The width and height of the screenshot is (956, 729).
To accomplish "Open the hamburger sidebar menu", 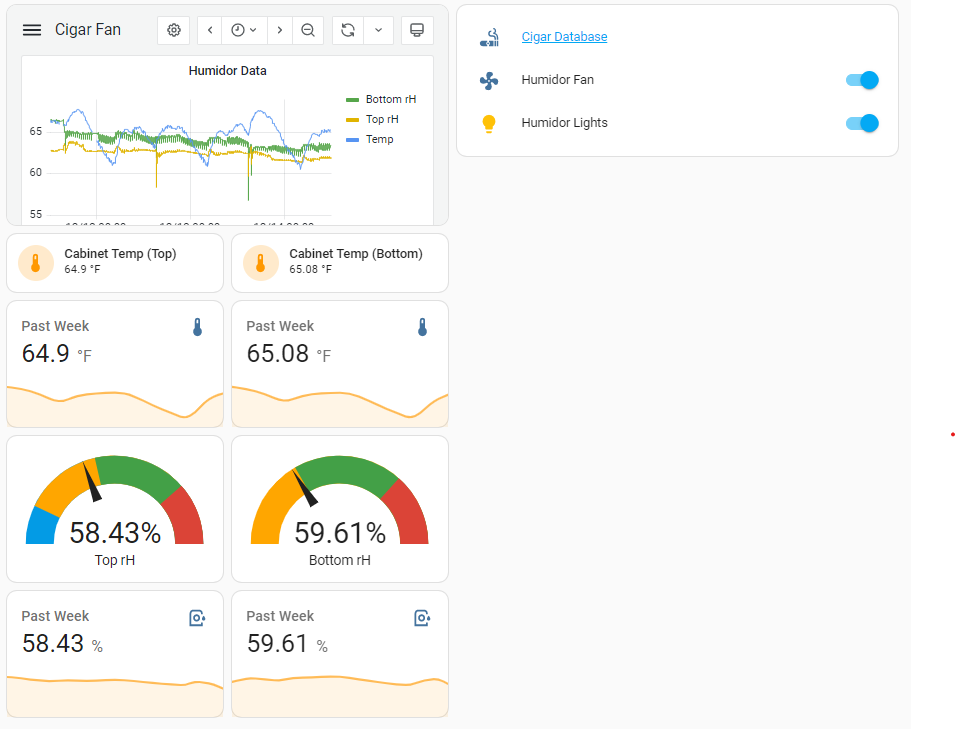I will (x=32, y=30).
